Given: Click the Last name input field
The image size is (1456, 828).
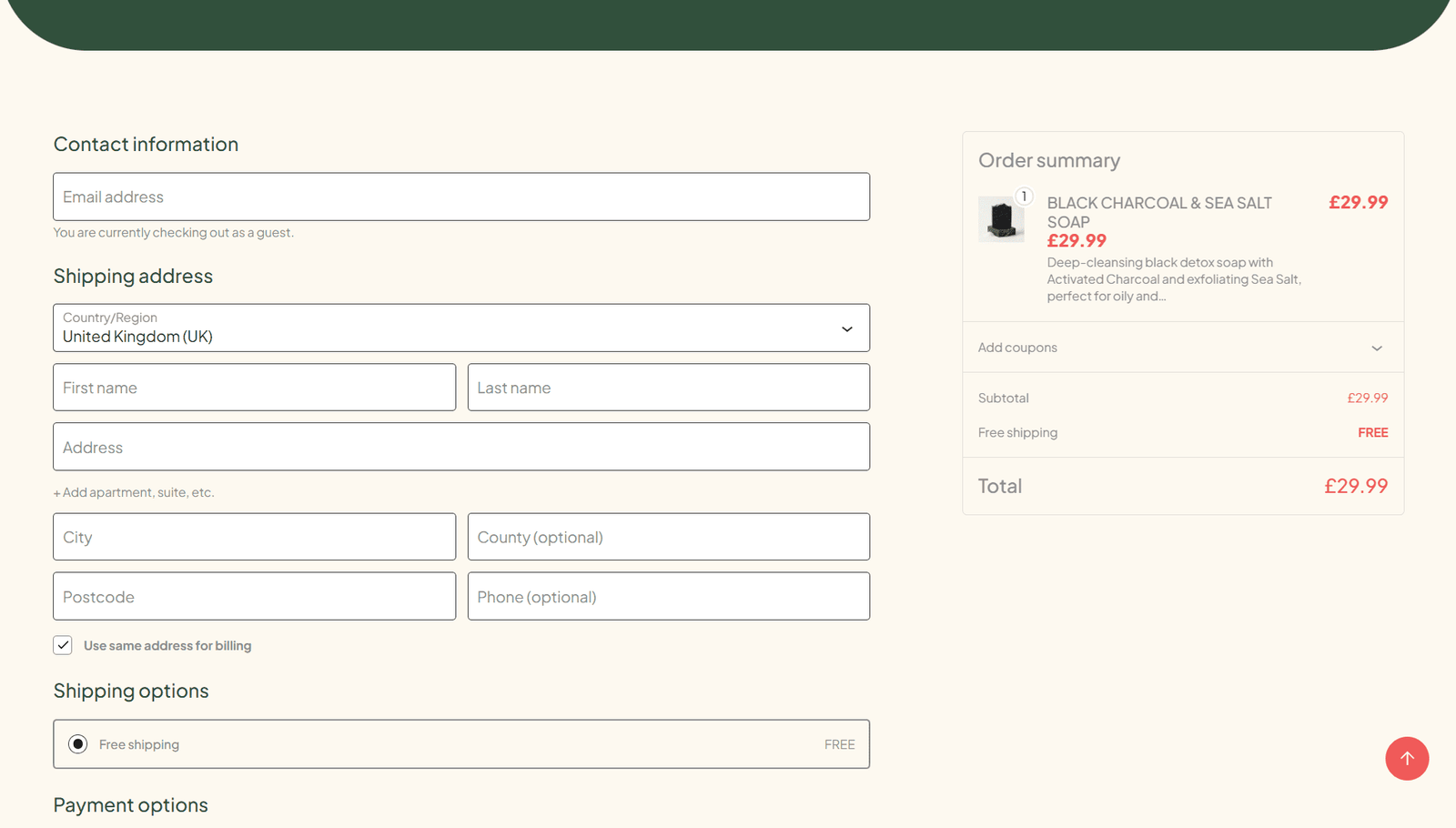Looking at the screenshot, I should pyautogui.click(x=668, y=388).
